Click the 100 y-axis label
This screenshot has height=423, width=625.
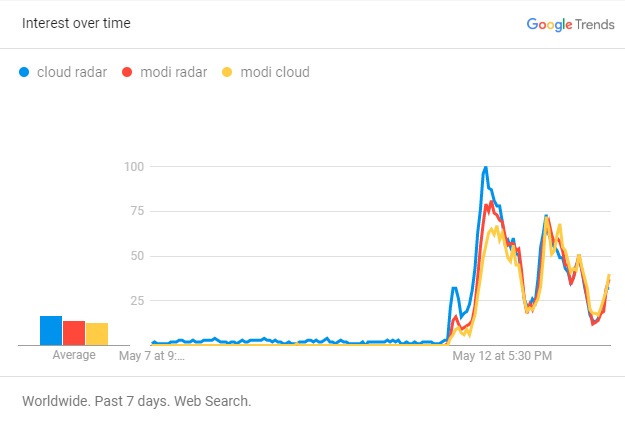134,167
